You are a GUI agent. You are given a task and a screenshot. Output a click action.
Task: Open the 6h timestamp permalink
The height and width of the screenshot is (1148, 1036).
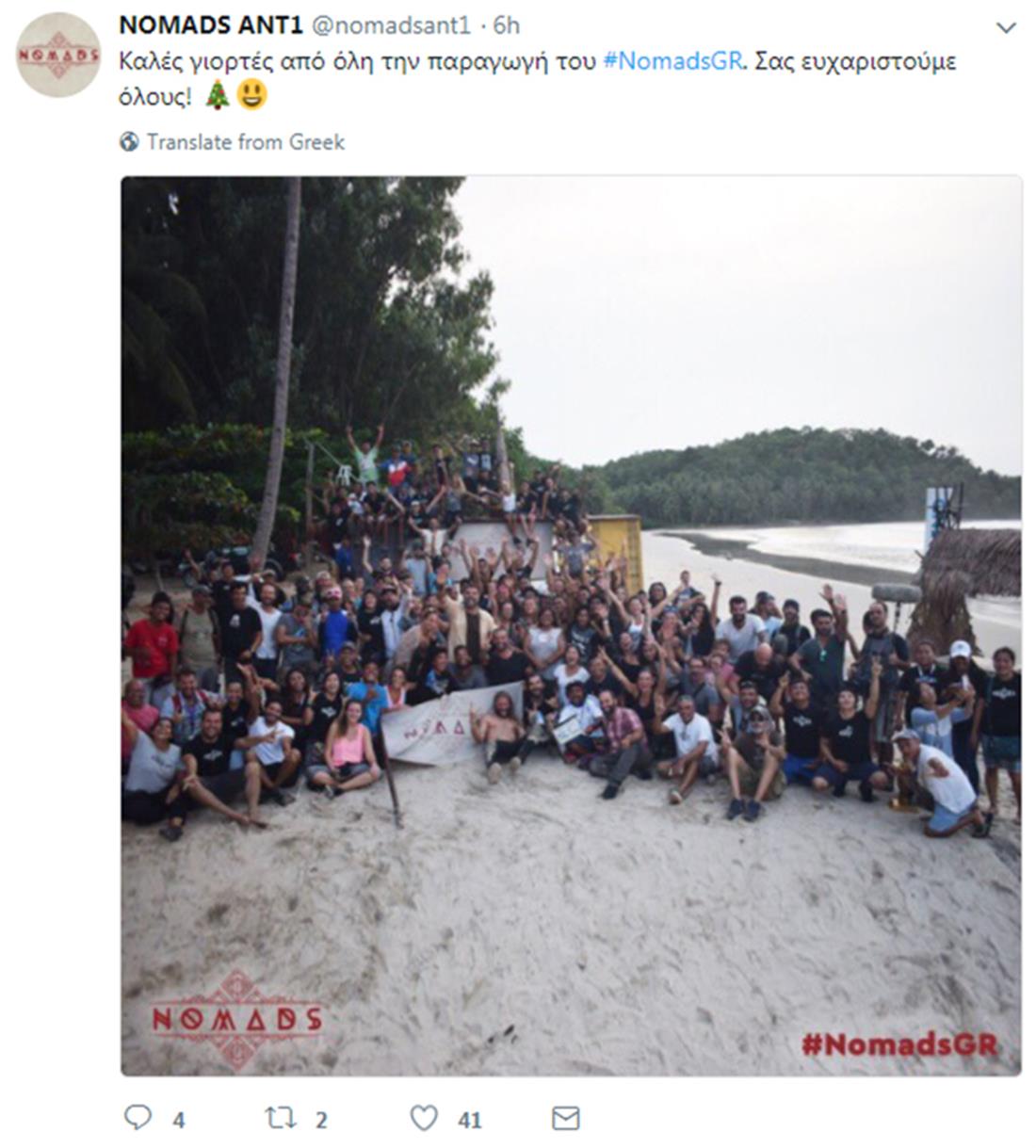point(507,24)
